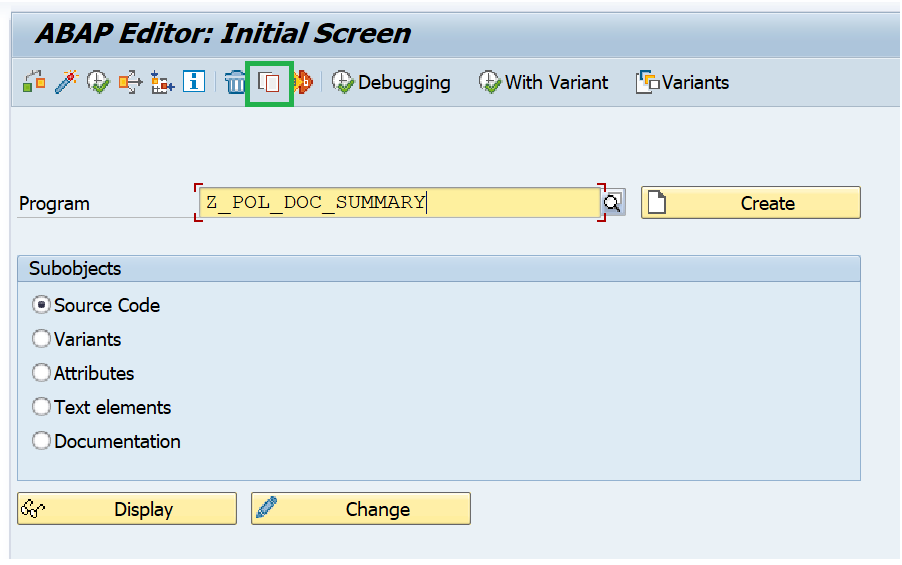Click the magic wand Activate icon
The height and width of the screenshot is (565, 902).
click(x=66, y=82)
